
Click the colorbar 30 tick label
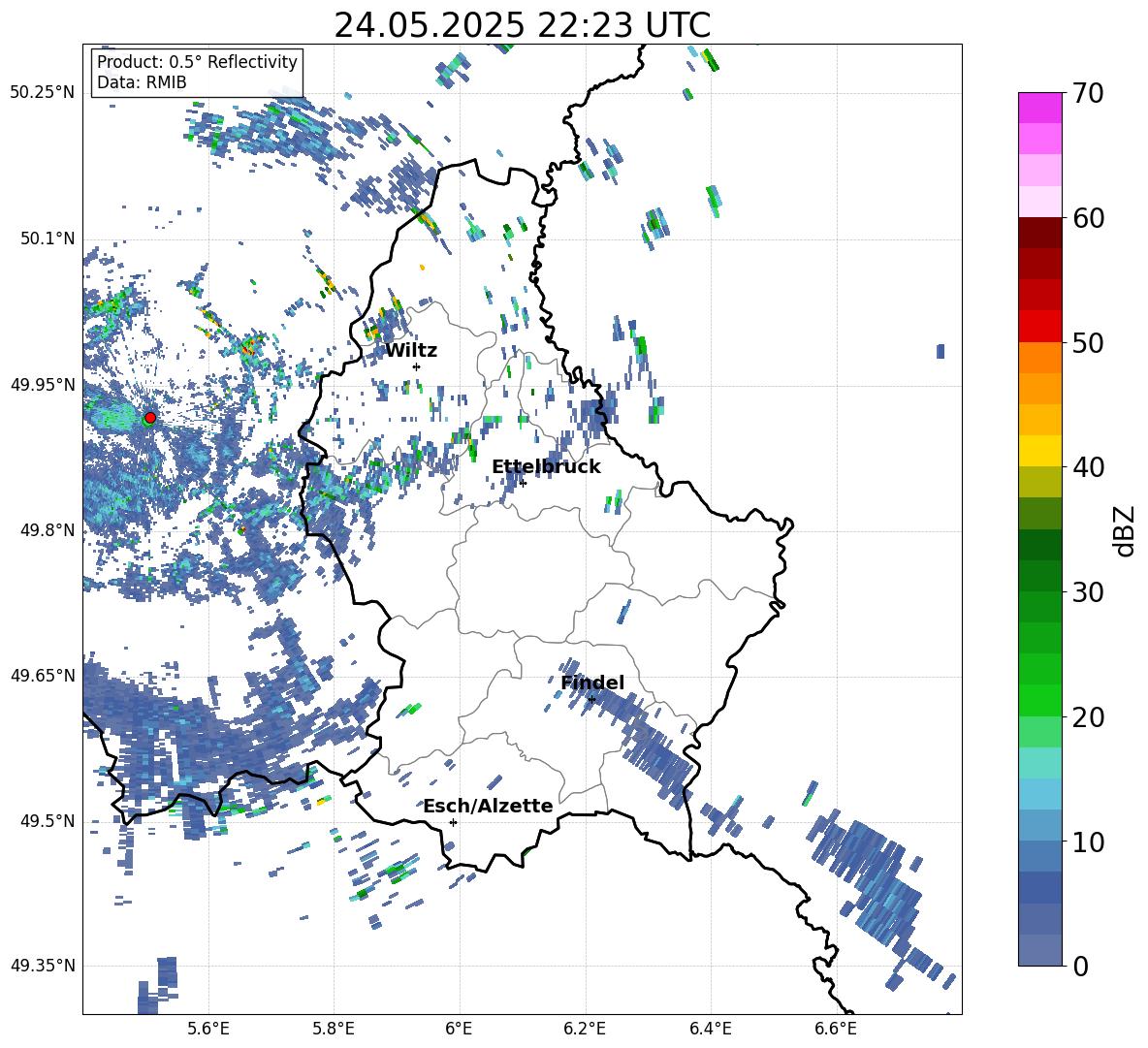click(x=1088, y=591)
